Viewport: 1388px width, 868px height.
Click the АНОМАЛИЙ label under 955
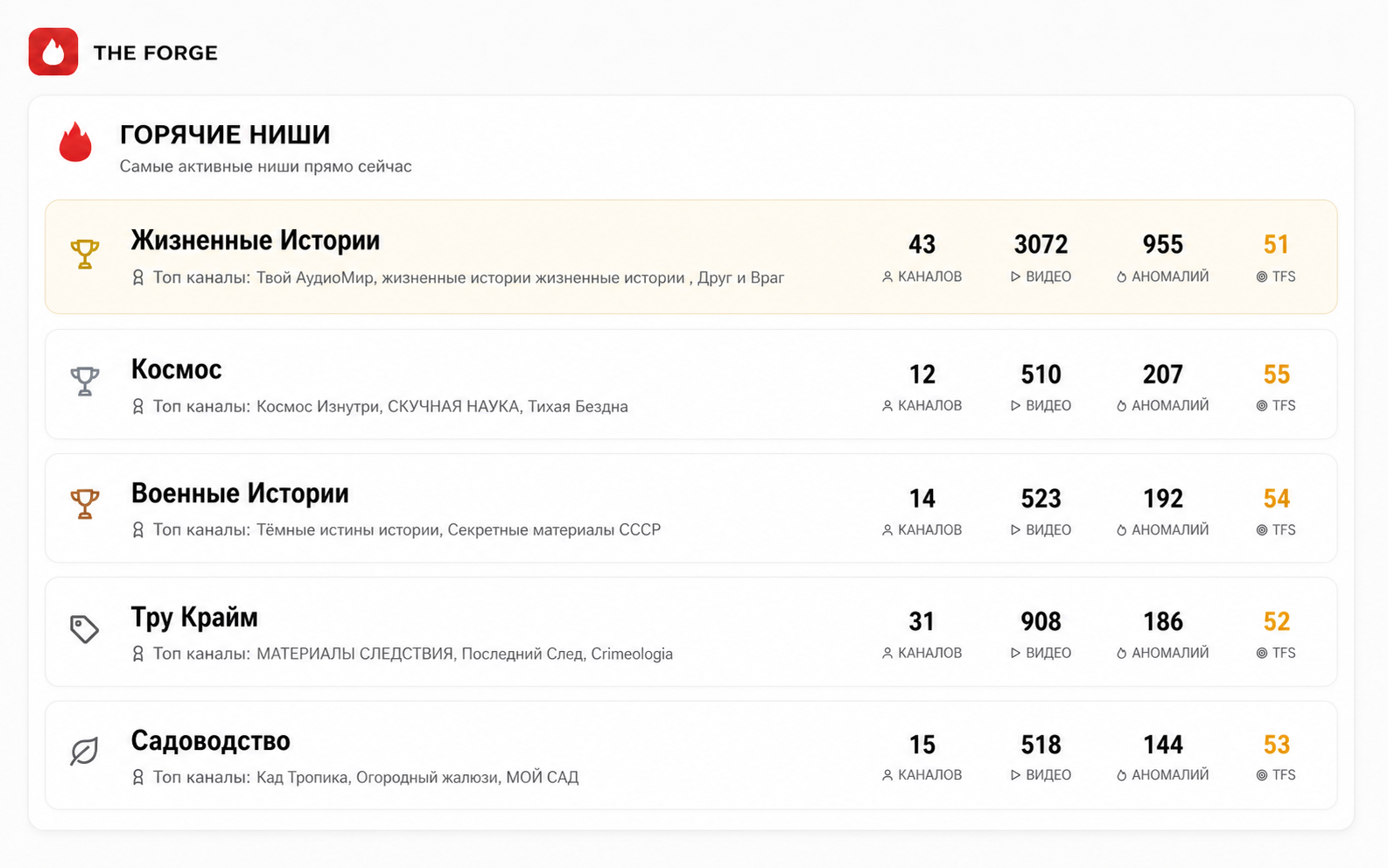click(x=1170, y=276)
